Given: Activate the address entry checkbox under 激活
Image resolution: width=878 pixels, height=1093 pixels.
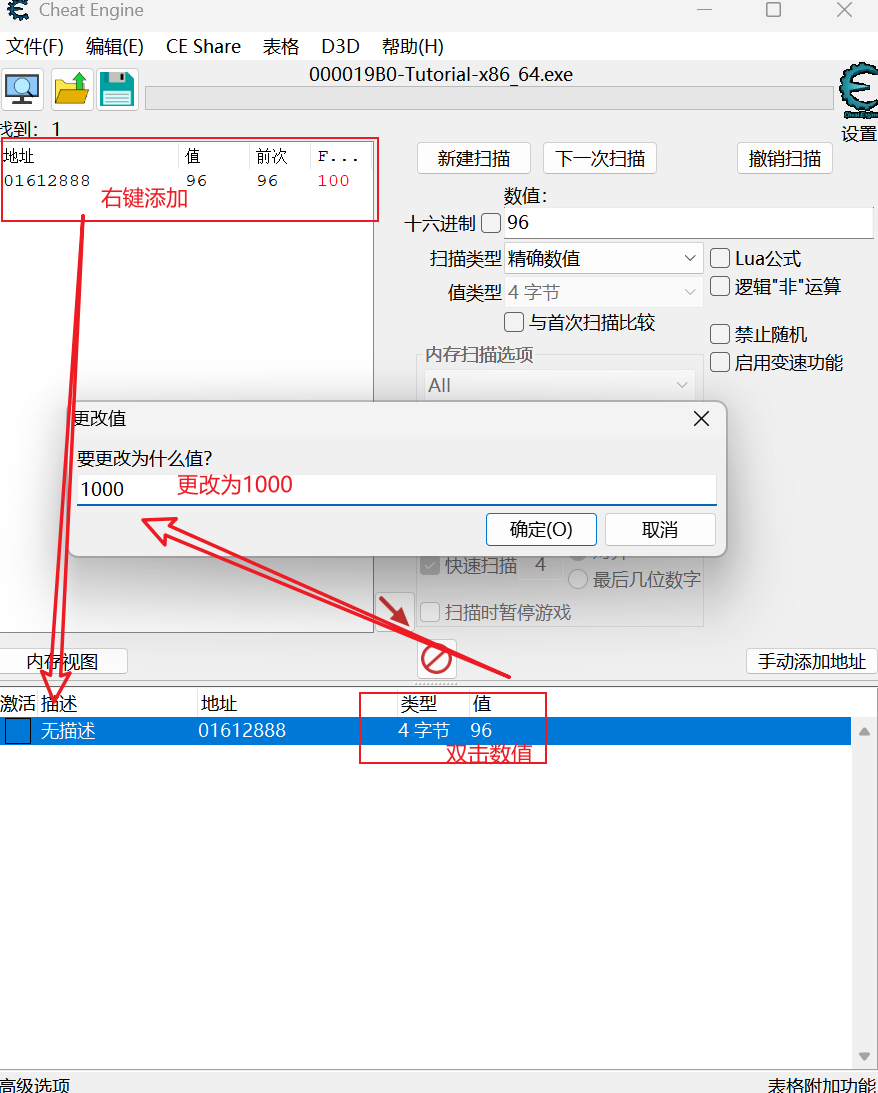Looking at the screenshot, I should (16, 731).
